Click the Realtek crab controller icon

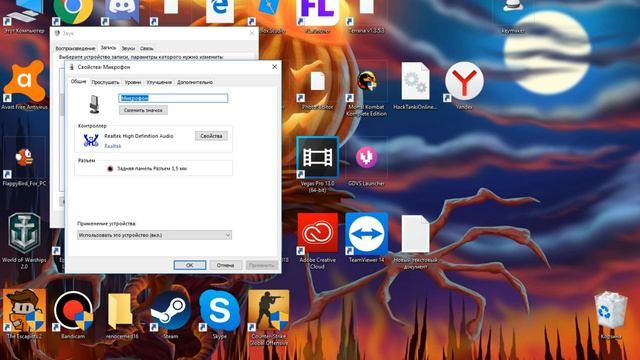pos(91,140)
